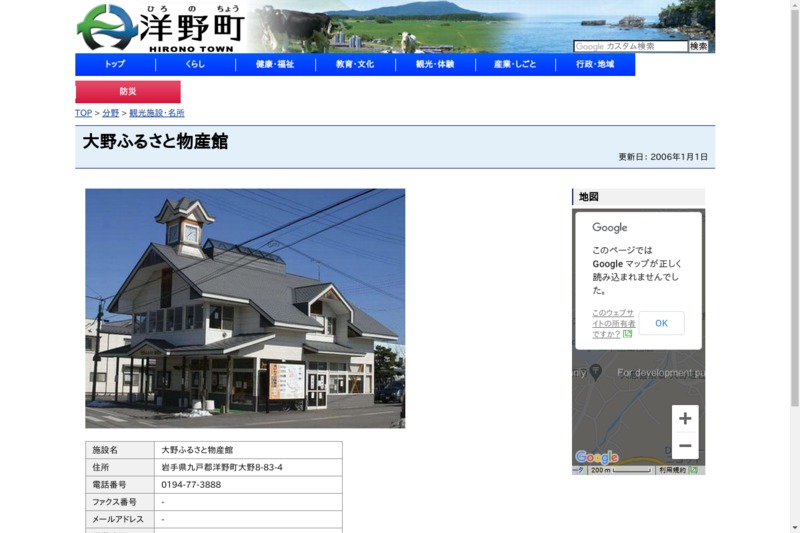The height and width of the screenshot is (533, 800).
Task: Open the 行政・地域 menu
Action: [x=595, y=64]
